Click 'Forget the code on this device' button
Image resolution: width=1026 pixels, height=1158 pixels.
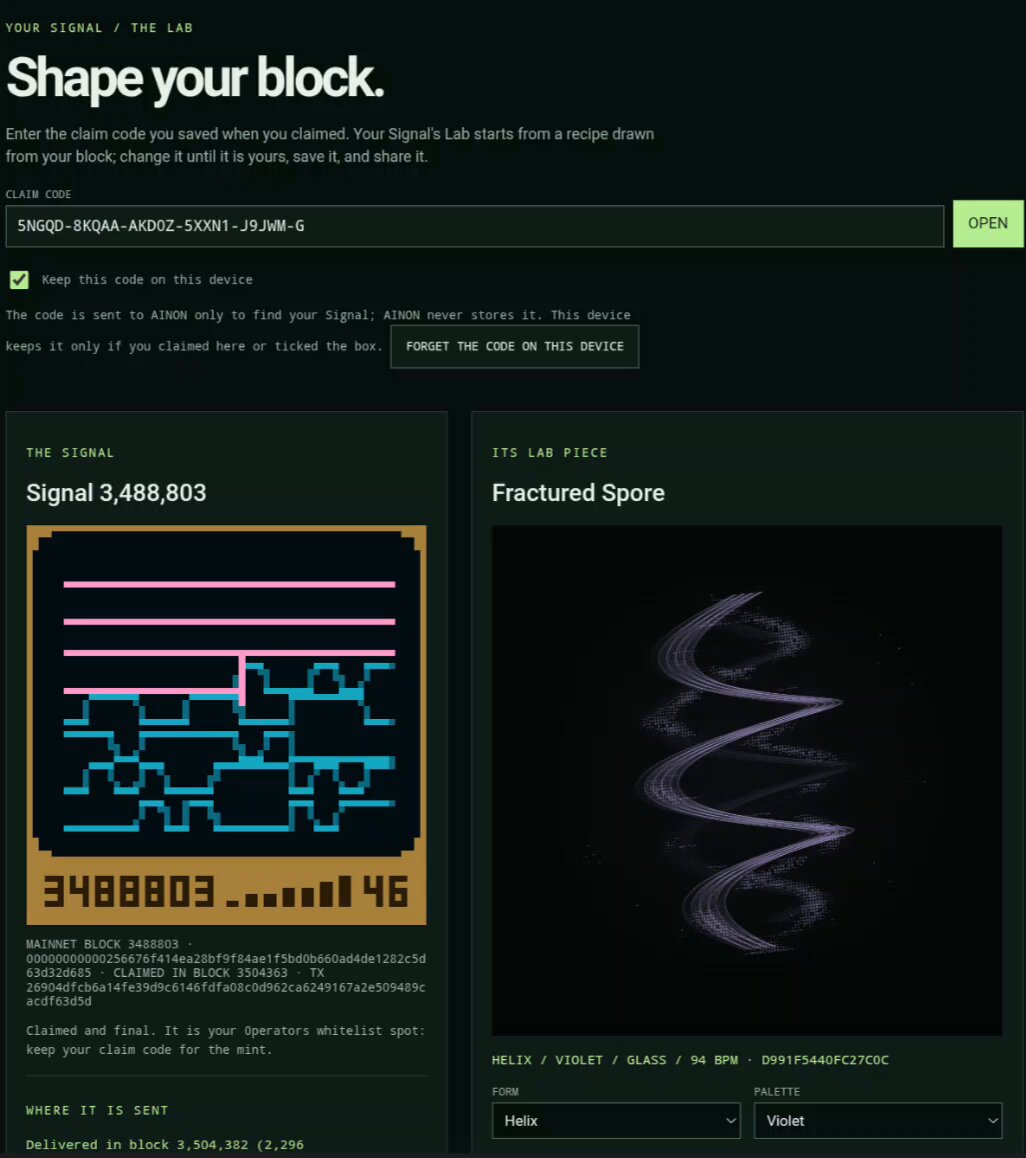(514, 346)
